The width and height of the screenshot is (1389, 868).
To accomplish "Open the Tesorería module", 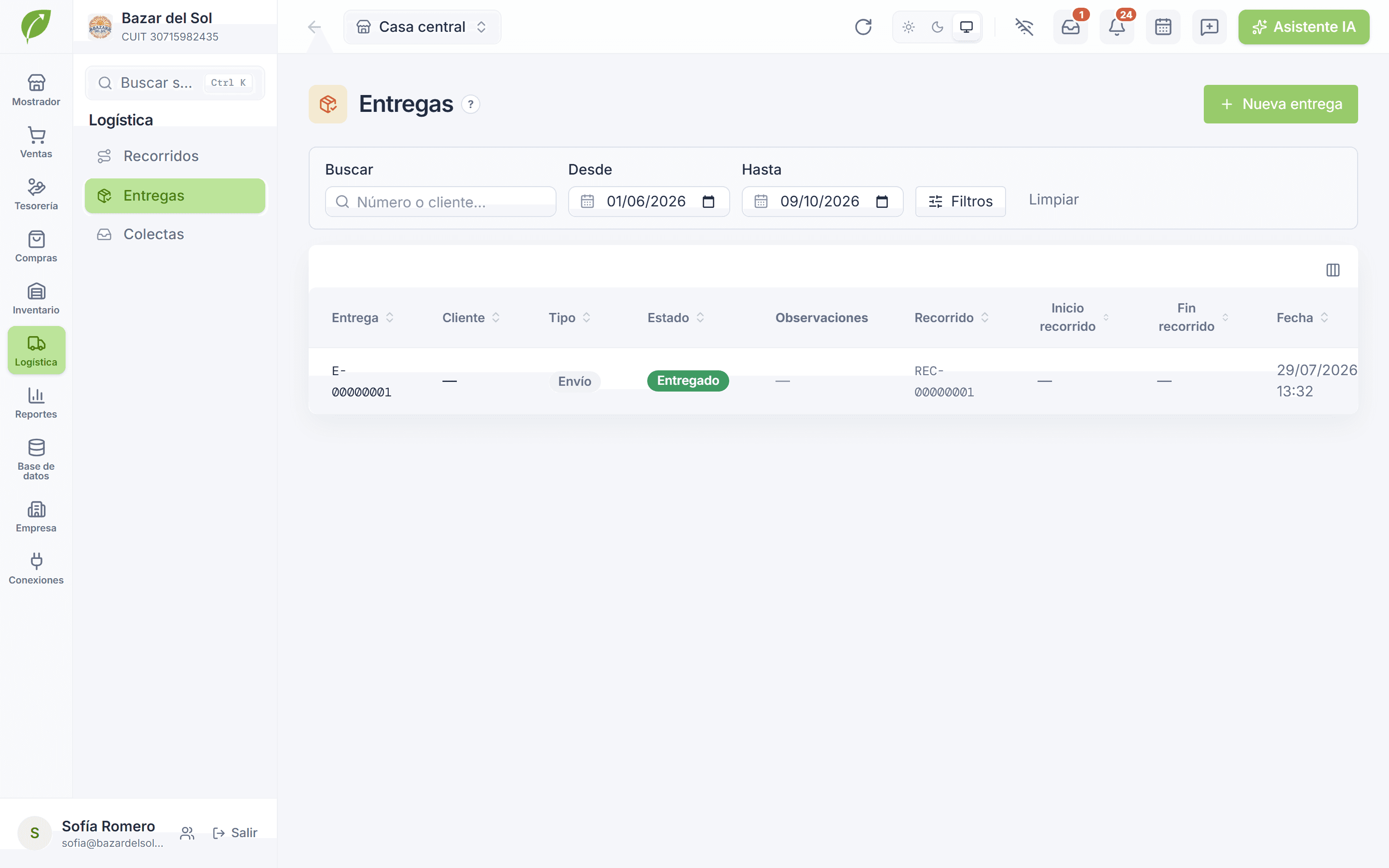I will (x=36, y=194).
